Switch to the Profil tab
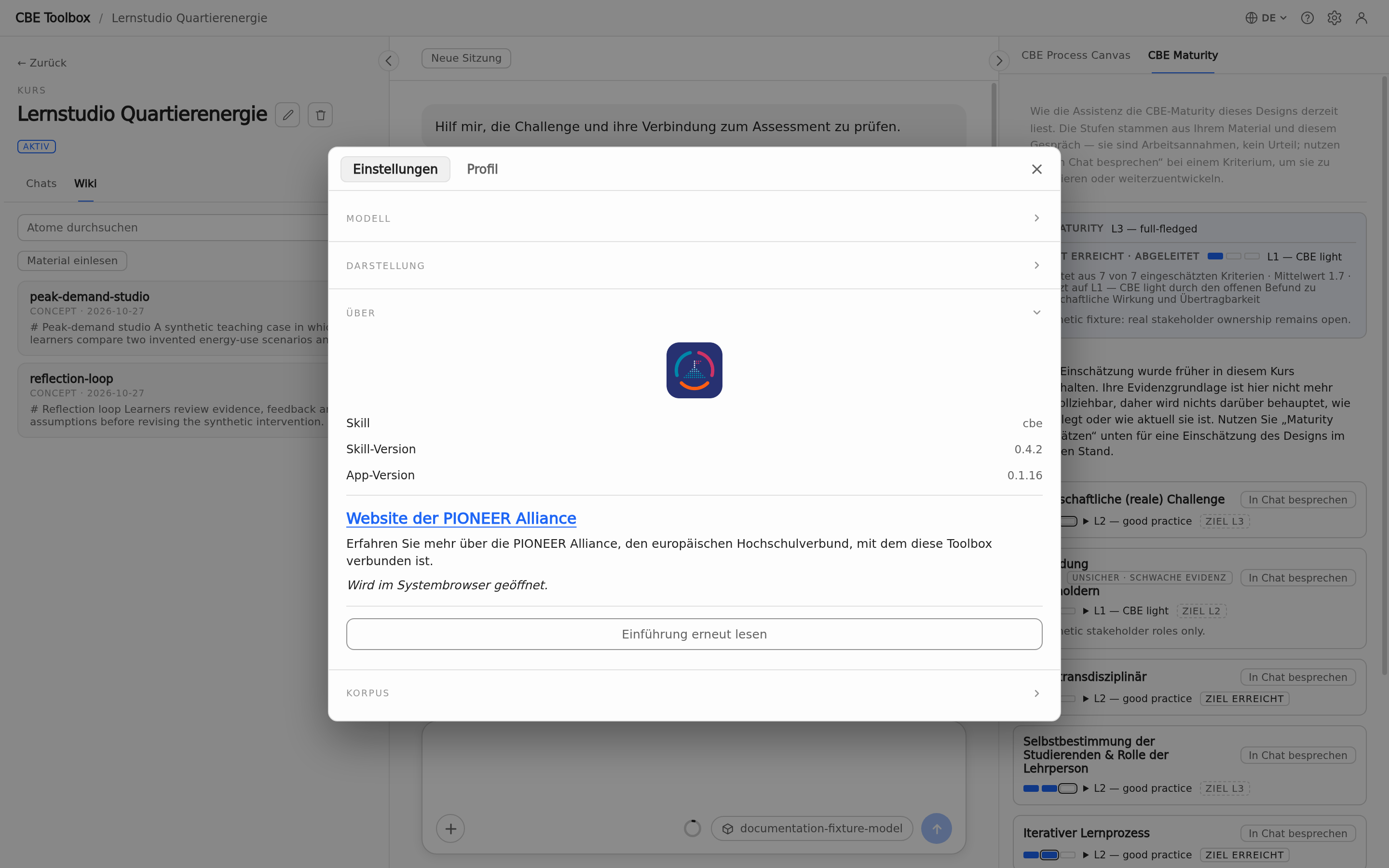This screenshot has height=868, width=1389. (482, 169)
